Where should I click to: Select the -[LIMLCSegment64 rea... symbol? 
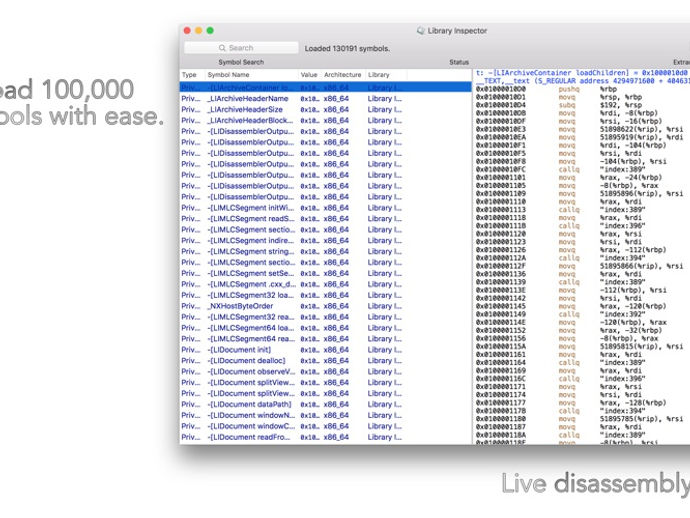click(x=326, y=339)
